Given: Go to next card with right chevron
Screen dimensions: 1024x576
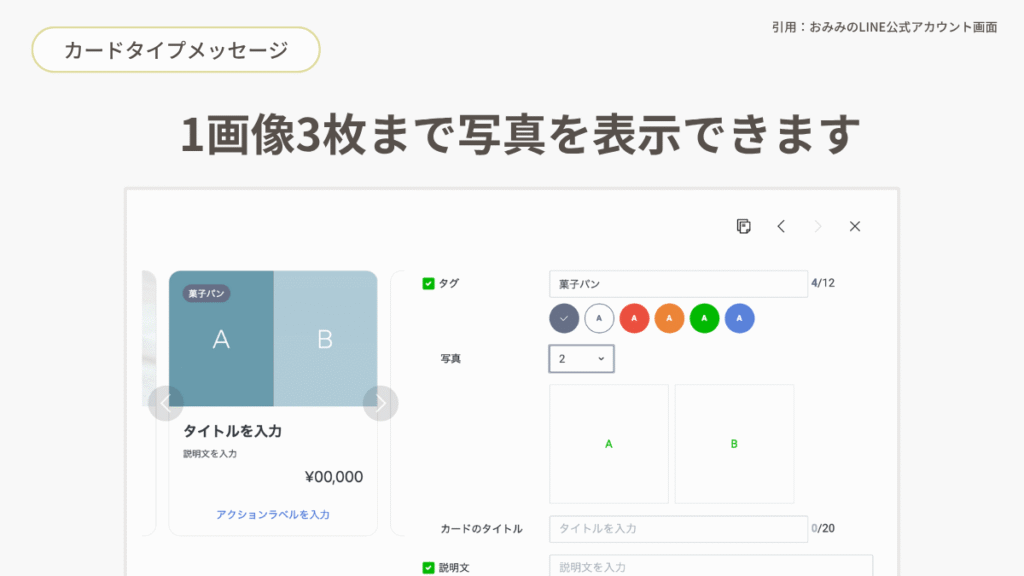Looking at the screenshot, I should [x=818, y=226].
